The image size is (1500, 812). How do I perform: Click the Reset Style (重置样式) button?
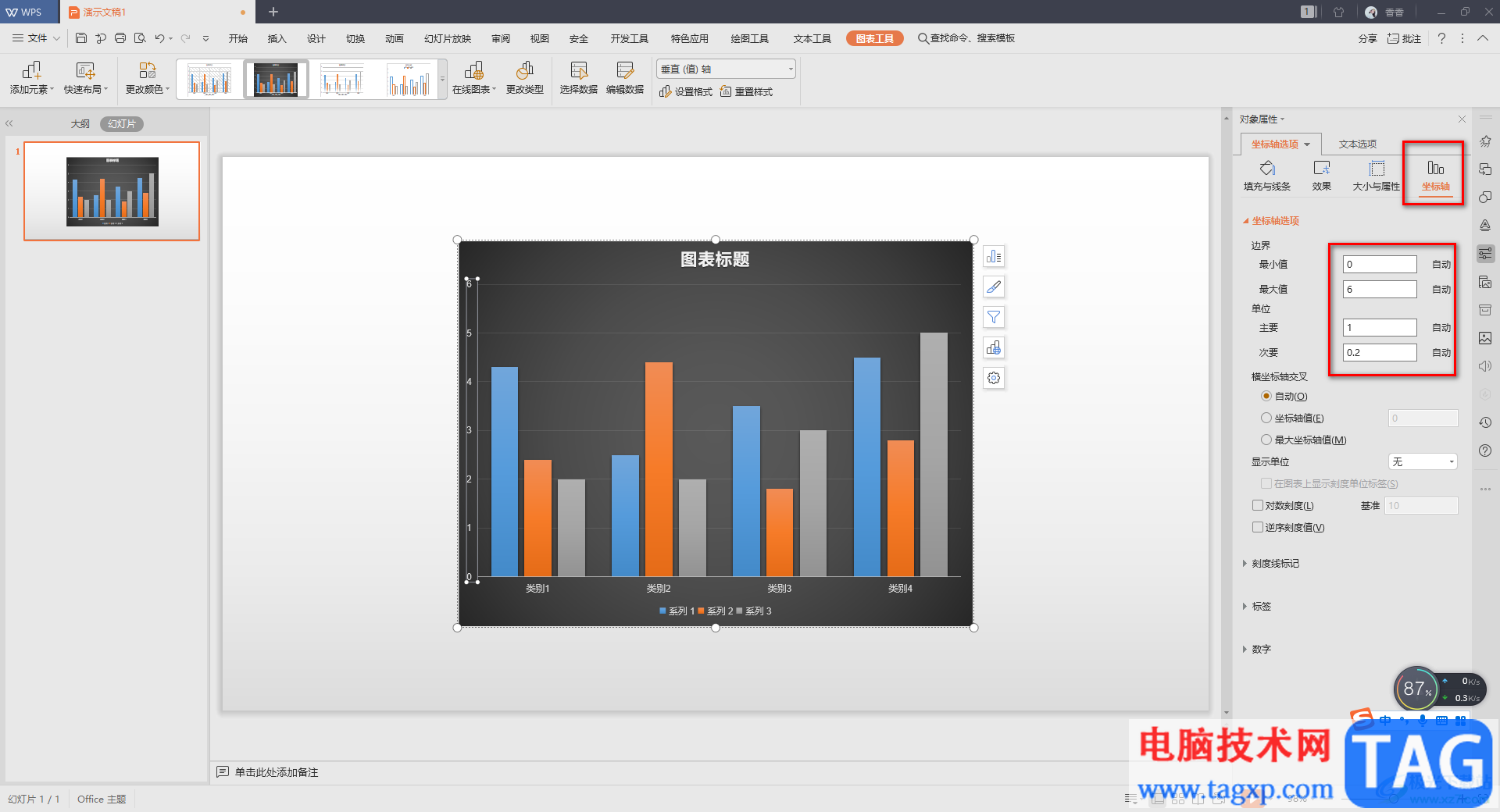pyautogui.click(x=746, y=91)
